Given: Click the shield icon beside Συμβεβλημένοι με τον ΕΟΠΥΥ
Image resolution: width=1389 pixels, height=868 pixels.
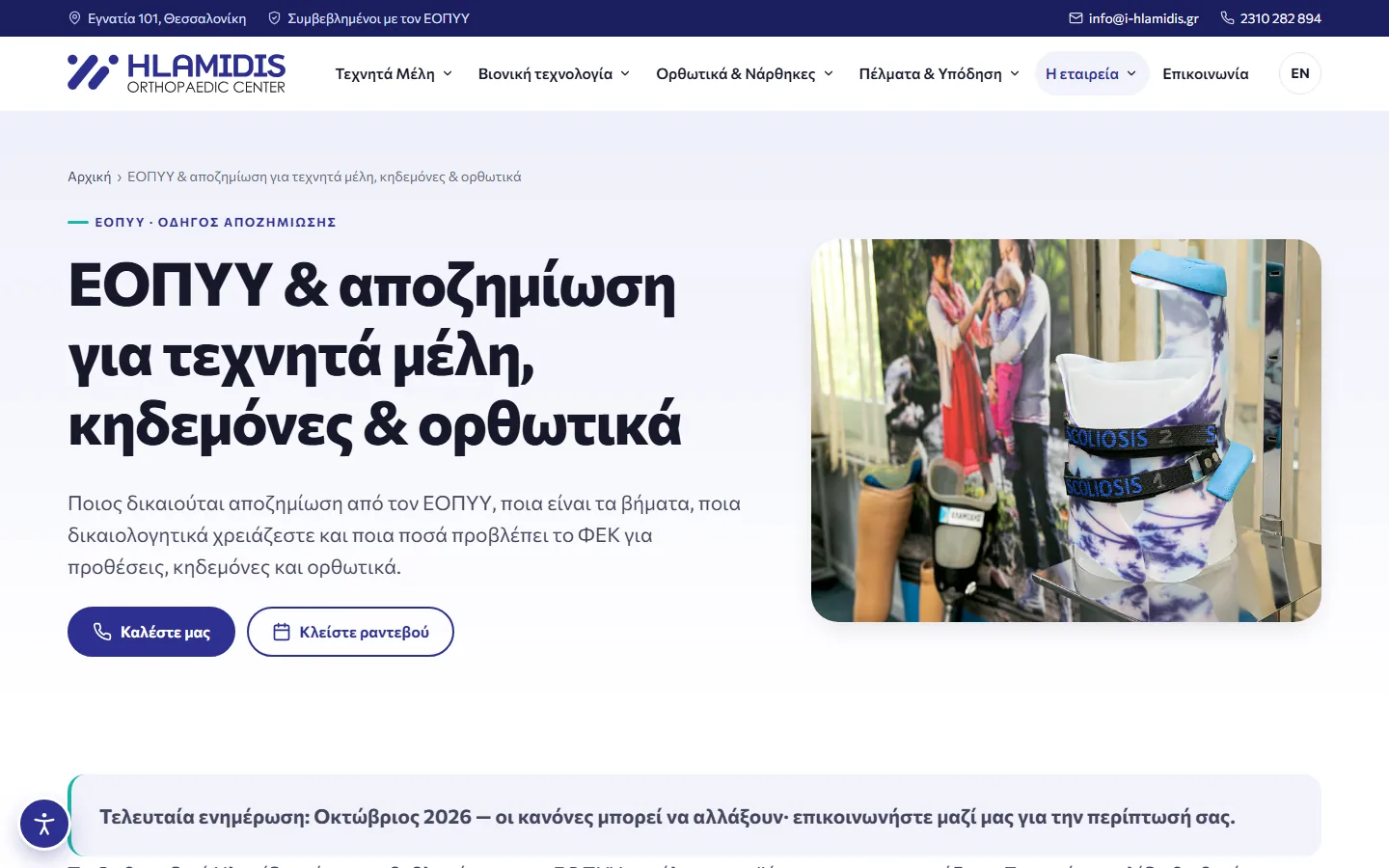Looking at the screenshot, I should 274,18.
